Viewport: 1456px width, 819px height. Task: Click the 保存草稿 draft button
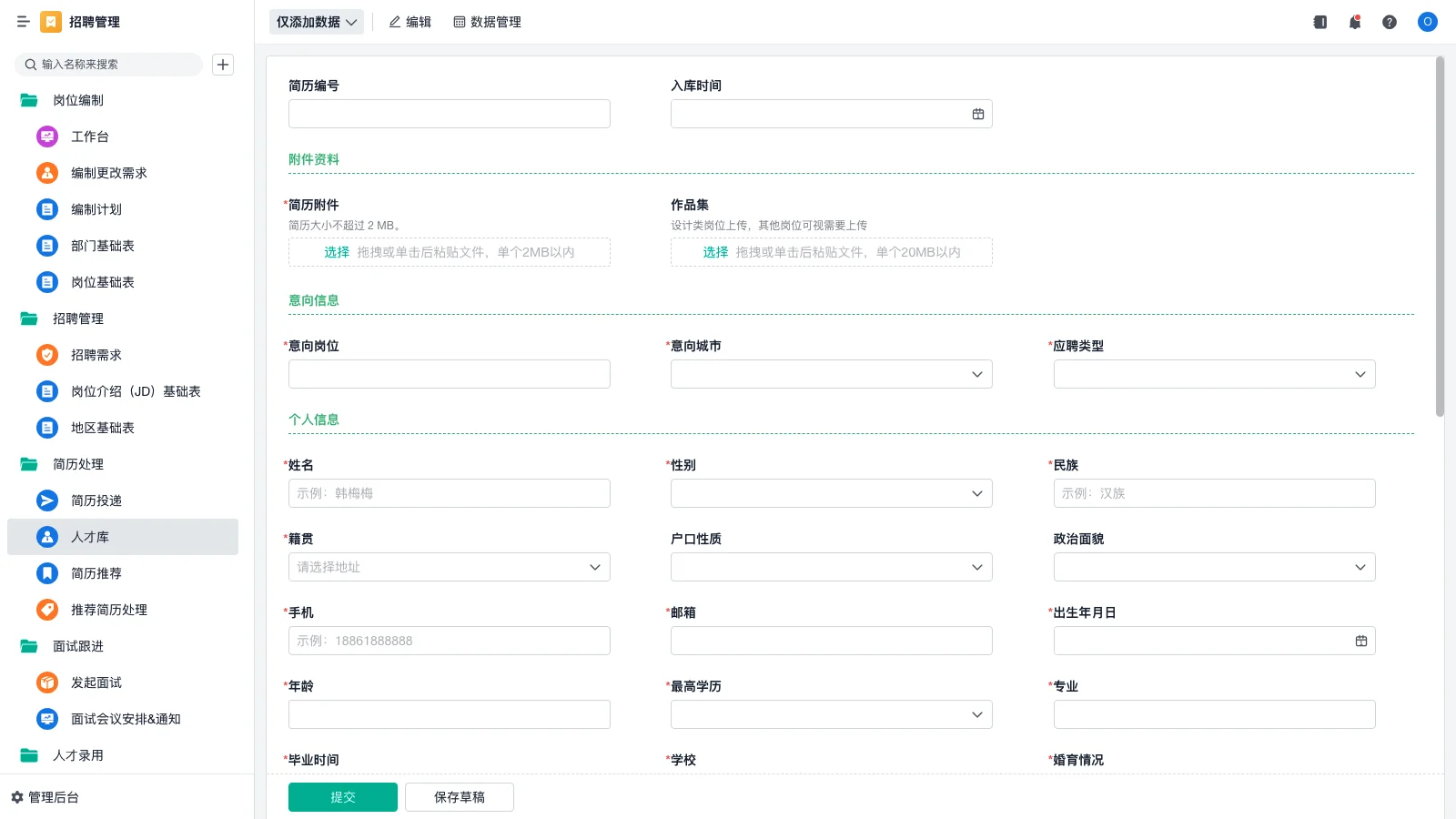pos(459,796)
